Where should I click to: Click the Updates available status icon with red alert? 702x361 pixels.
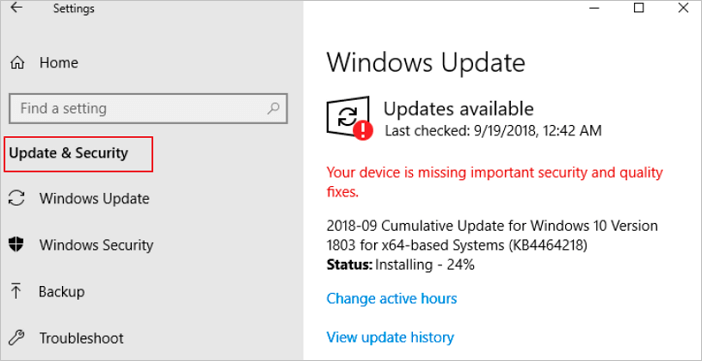[x=349, y=118]
